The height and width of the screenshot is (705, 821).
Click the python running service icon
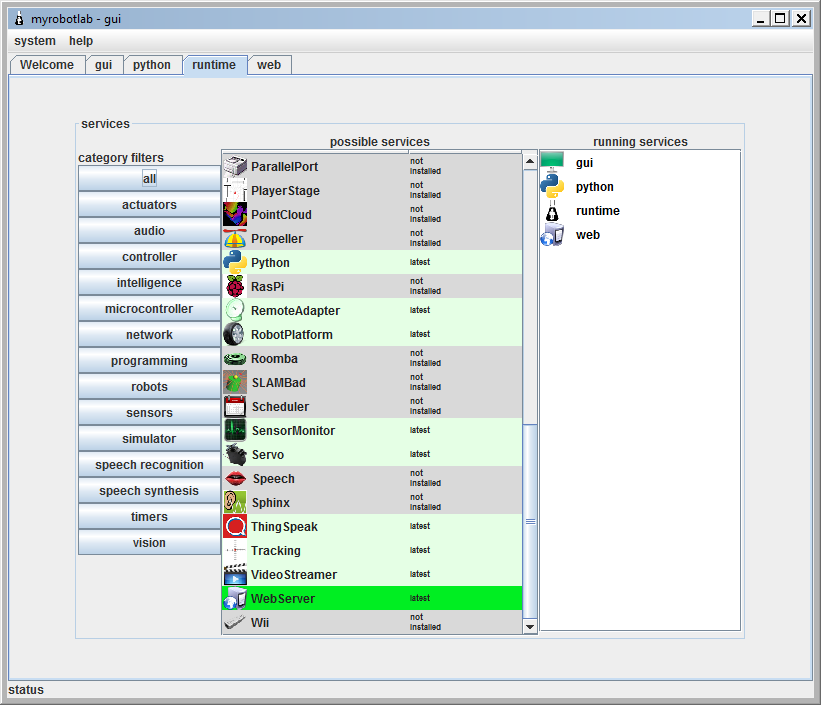pos(552,186)
